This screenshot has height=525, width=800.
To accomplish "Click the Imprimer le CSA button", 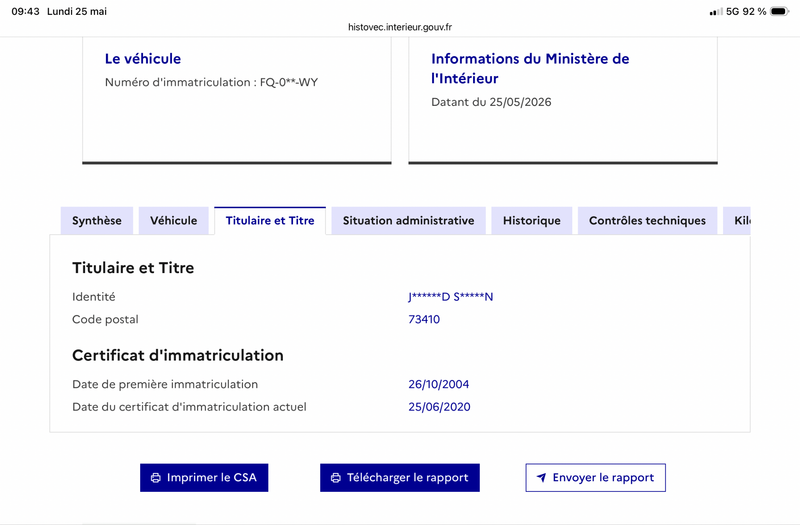I will (204, 478).
